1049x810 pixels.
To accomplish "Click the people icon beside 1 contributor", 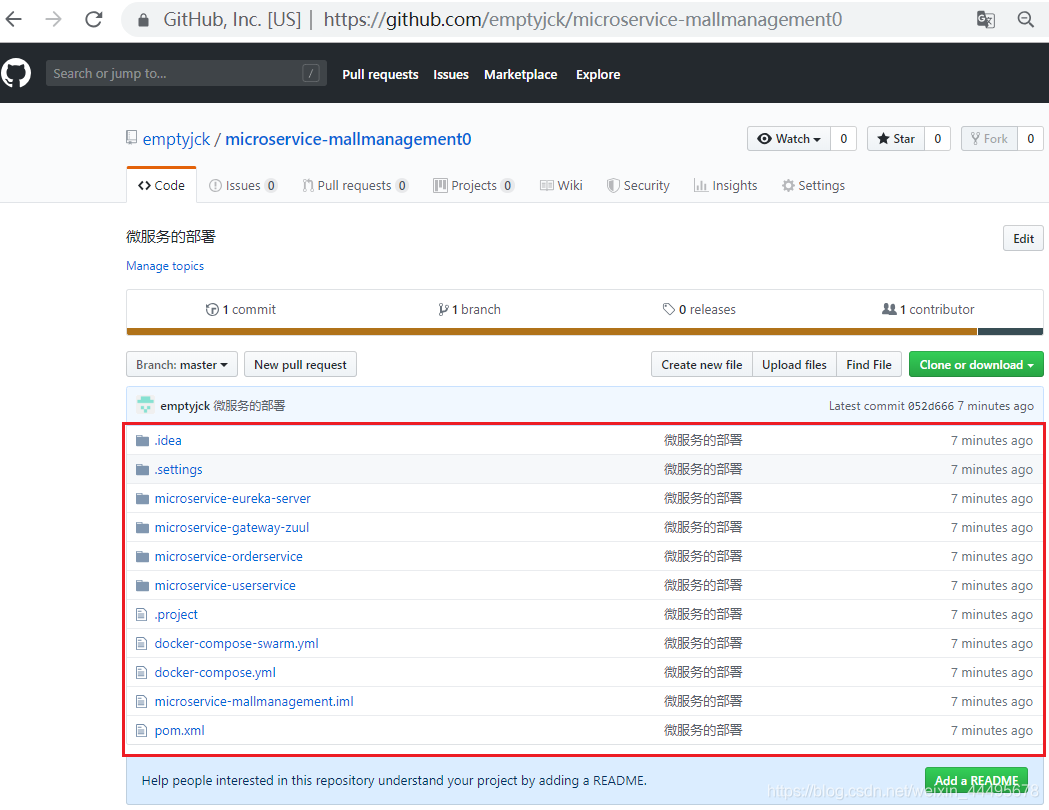I will [x=889, y=309].
